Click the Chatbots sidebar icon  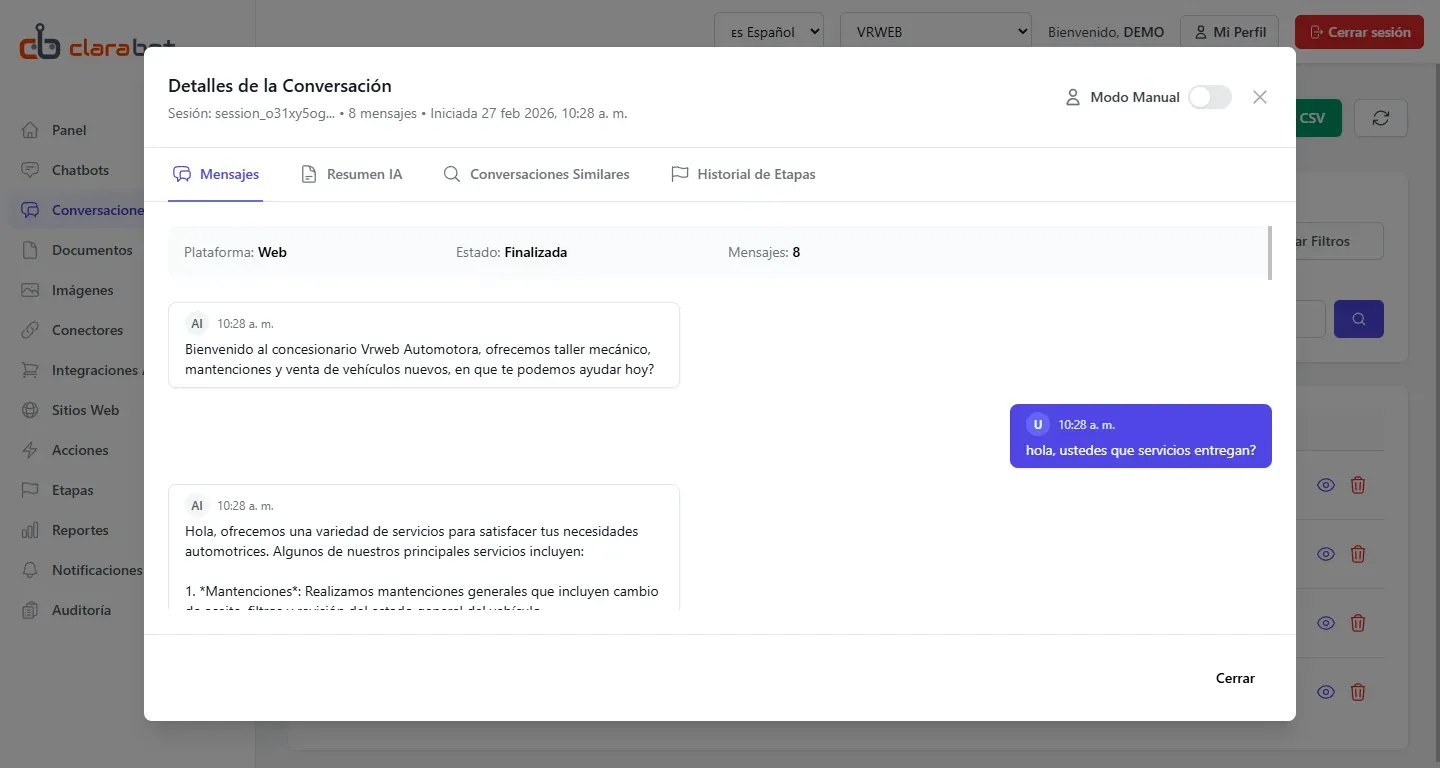(31, 170)
